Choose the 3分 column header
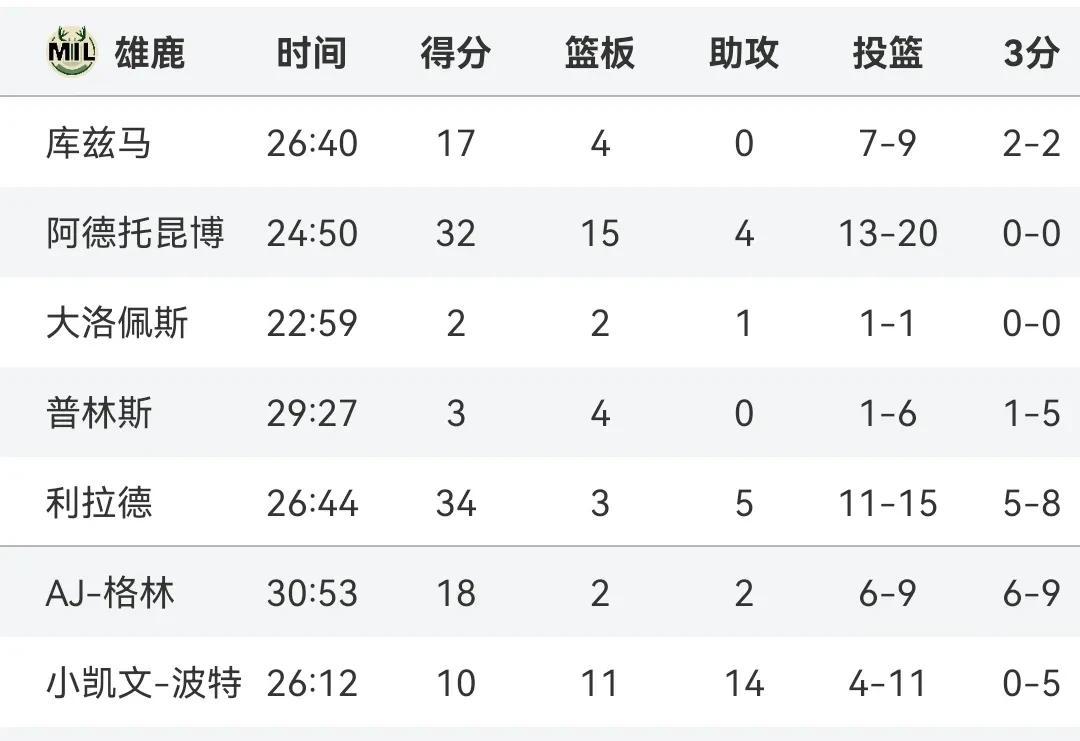The width and height of the screenshot is (1080, 741). (1031, 53)
